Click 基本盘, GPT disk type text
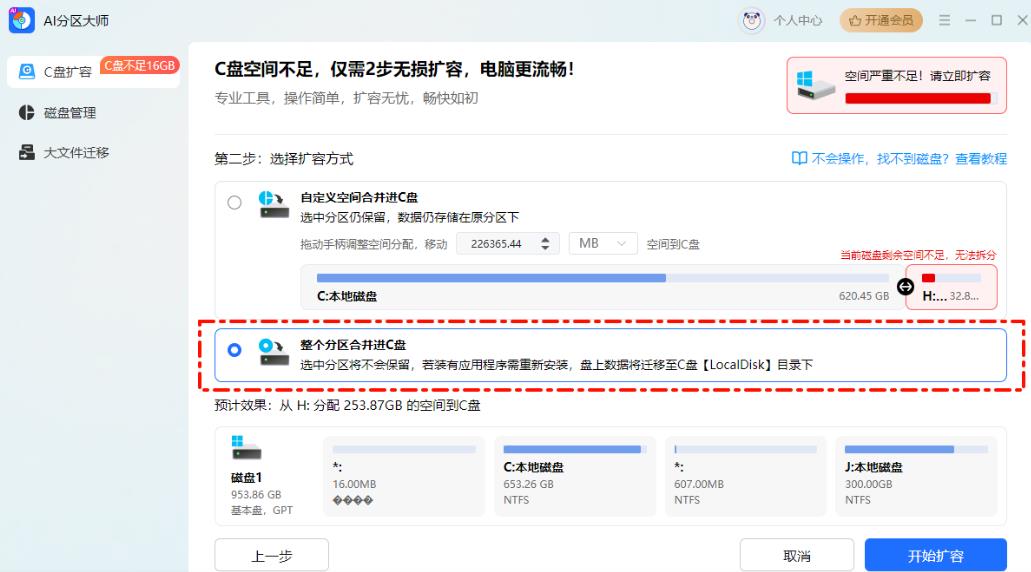The height and width of the screenshot is (572, 1031). pyautogui.click(x=262, y=510)
